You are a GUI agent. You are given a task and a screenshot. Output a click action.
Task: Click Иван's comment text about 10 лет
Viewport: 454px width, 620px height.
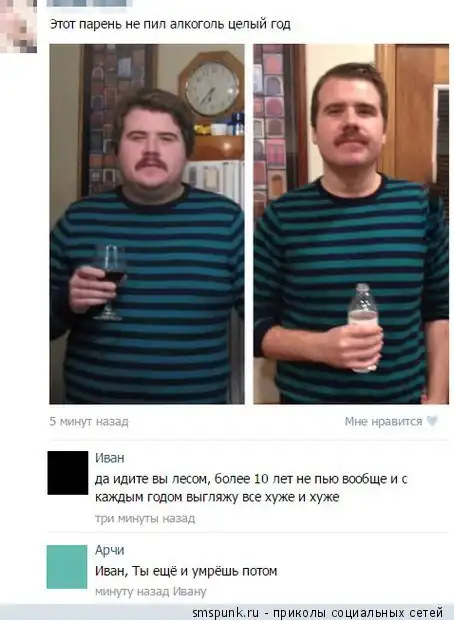pyautogui.click(x=251, y=488)
